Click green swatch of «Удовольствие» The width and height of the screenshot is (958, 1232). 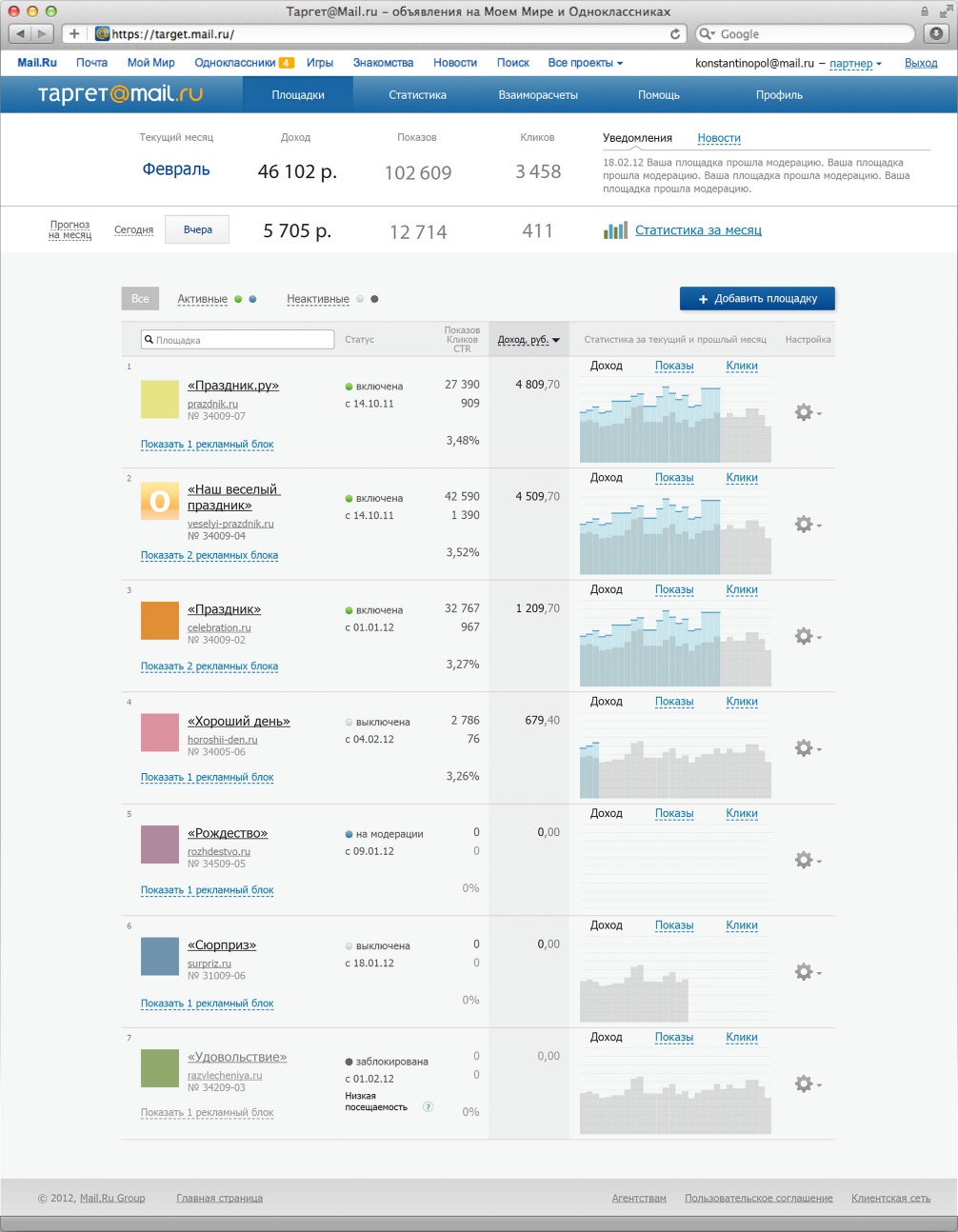pyautogui.click(x=159, y=1068)
